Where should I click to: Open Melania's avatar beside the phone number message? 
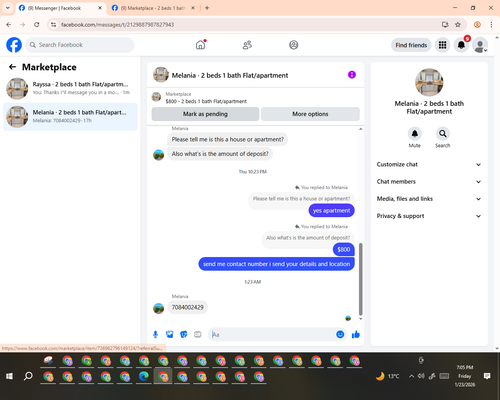pos(159,308)
